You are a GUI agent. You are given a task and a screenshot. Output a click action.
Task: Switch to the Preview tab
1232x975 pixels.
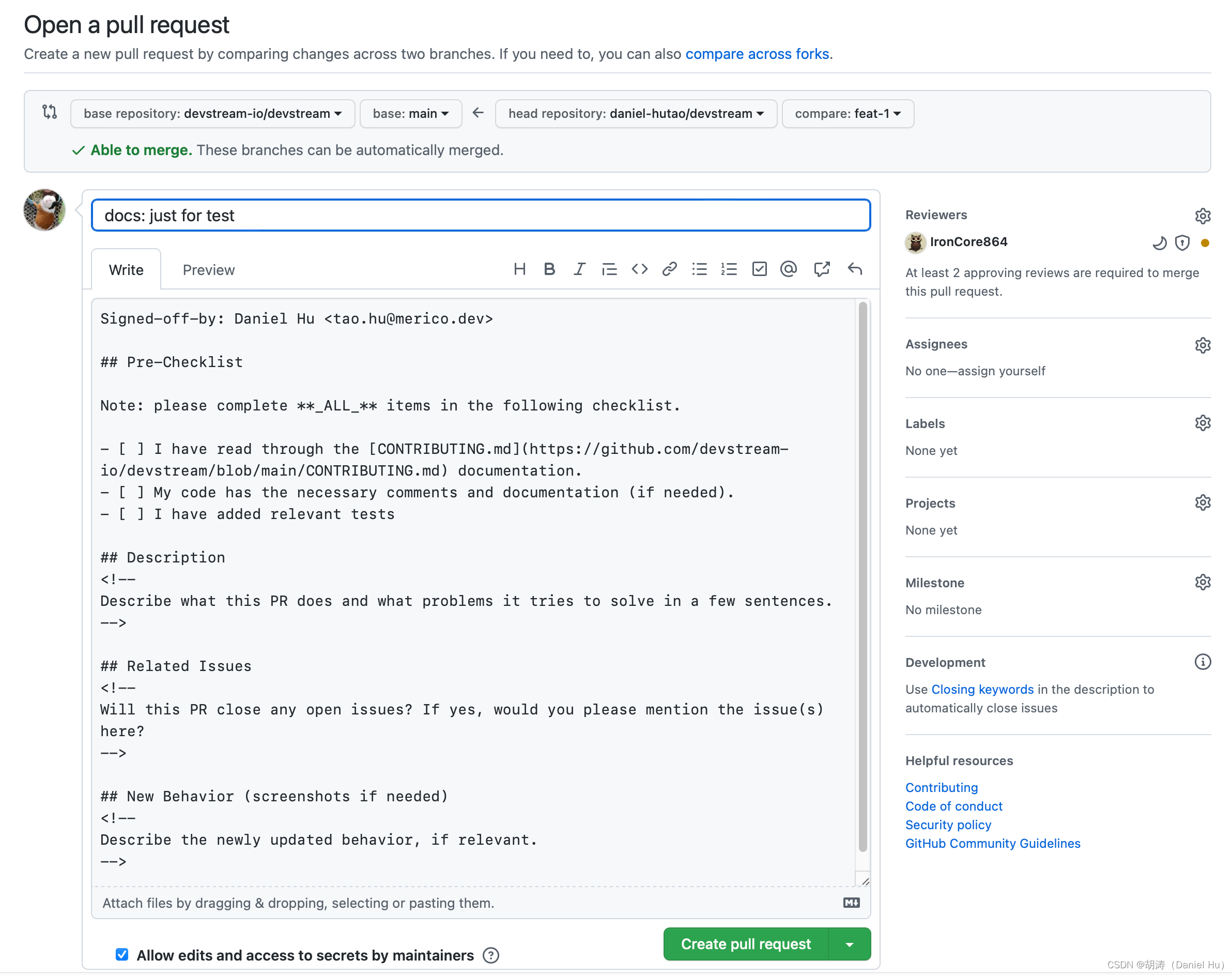click(x=209, y=268)
